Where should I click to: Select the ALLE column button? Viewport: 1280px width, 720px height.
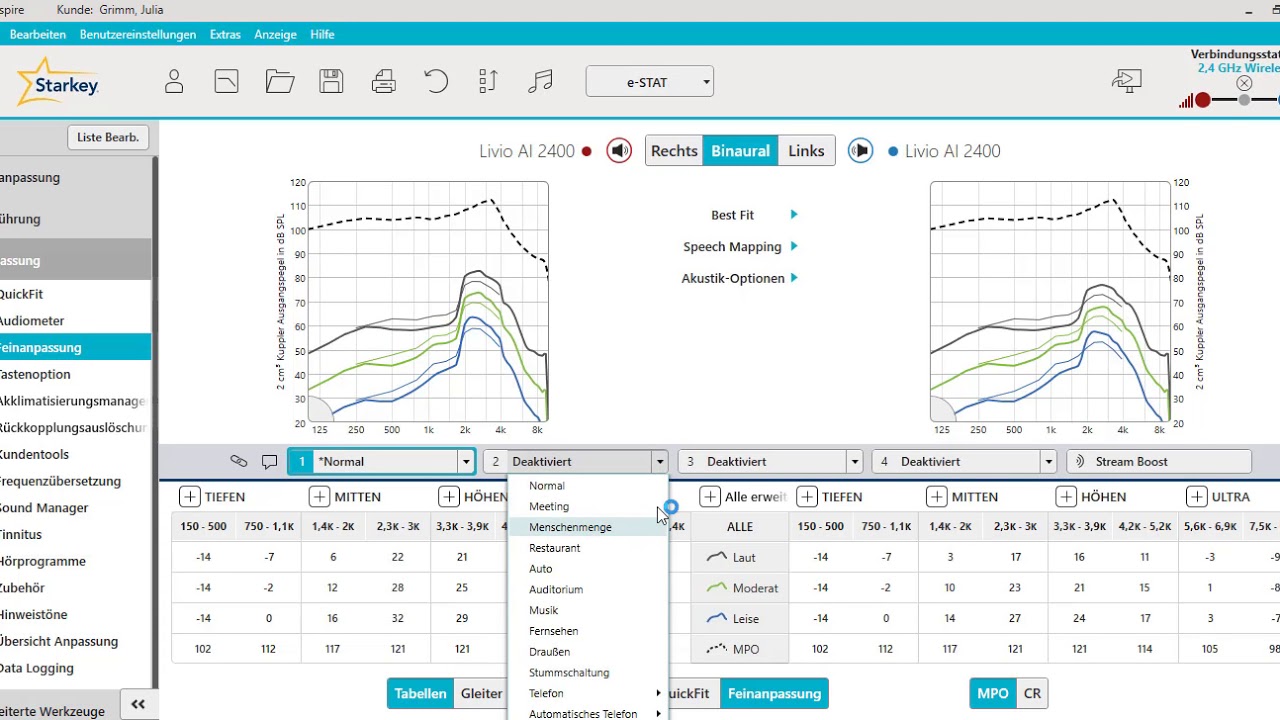740,527
